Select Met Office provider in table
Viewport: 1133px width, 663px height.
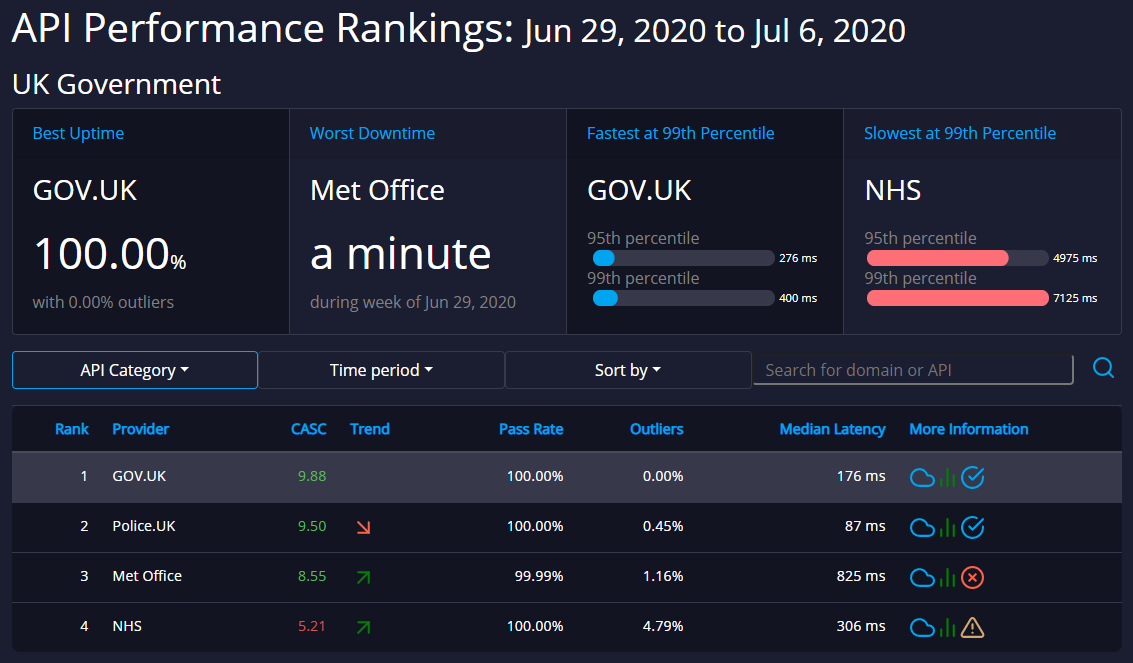[x=147, y=576]
